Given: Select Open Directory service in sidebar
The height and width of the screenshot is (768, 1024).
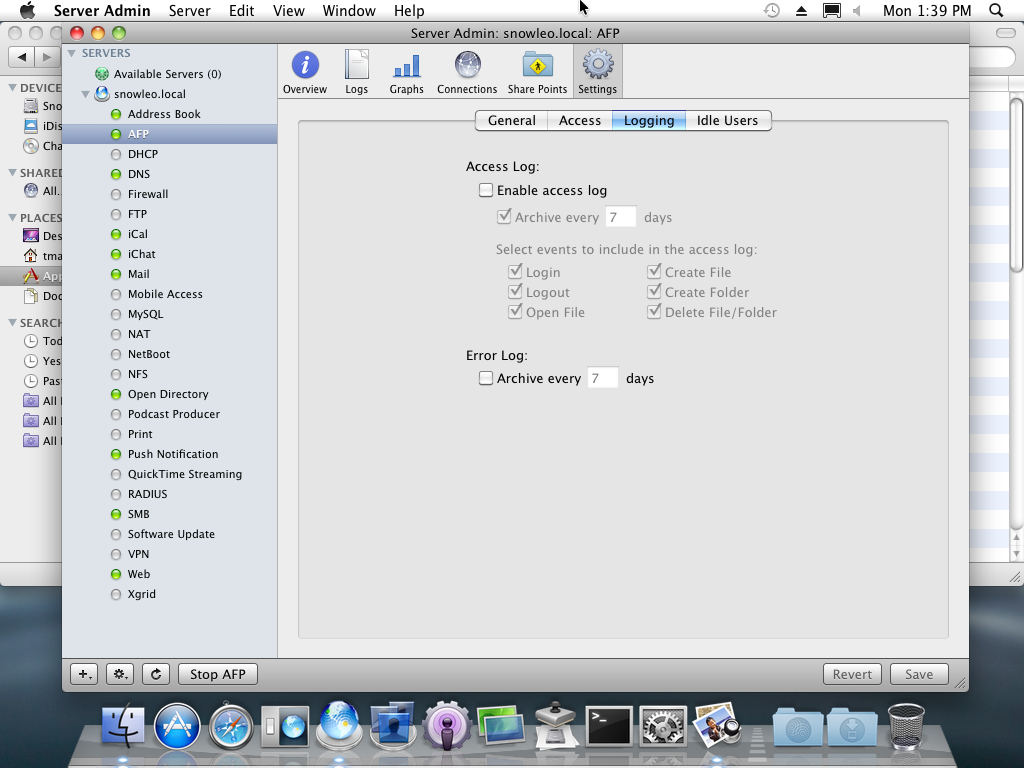Looking at the screenshot, I should [170, 394].
